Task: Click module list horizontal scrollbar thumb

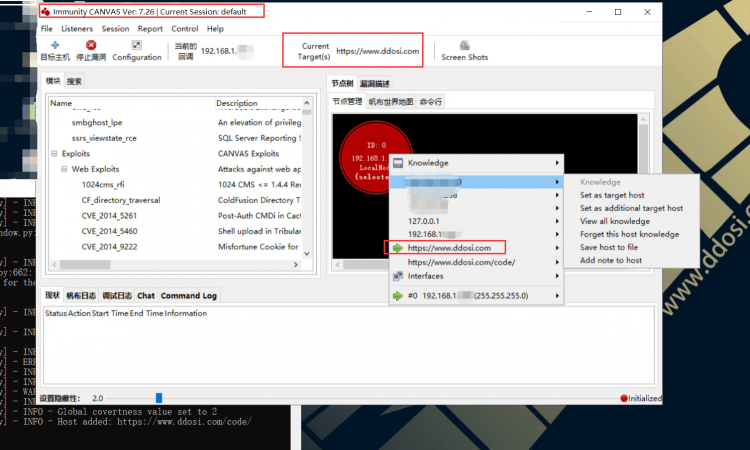Action: [85, 264]
